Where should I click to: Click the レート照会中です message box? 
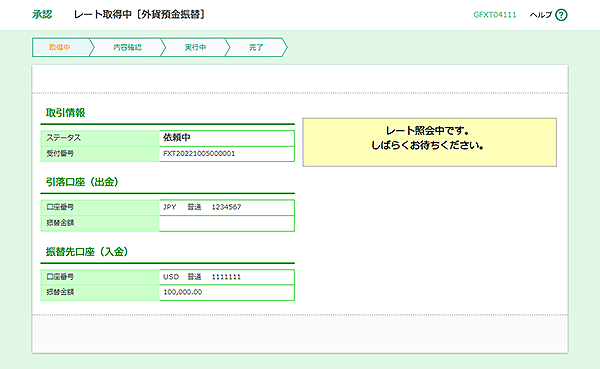pos(429,142)
